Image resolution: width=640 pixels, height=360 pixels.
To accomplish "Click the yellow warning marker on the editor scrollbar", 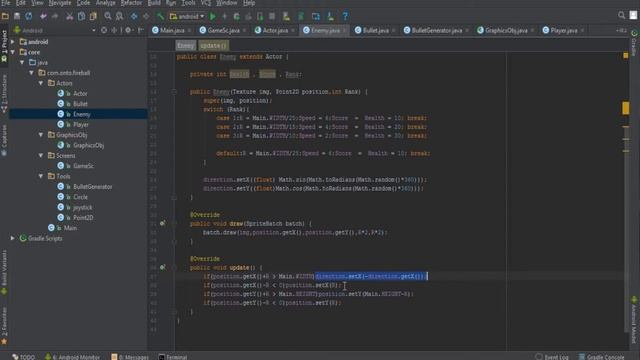I will pos(625,108).
